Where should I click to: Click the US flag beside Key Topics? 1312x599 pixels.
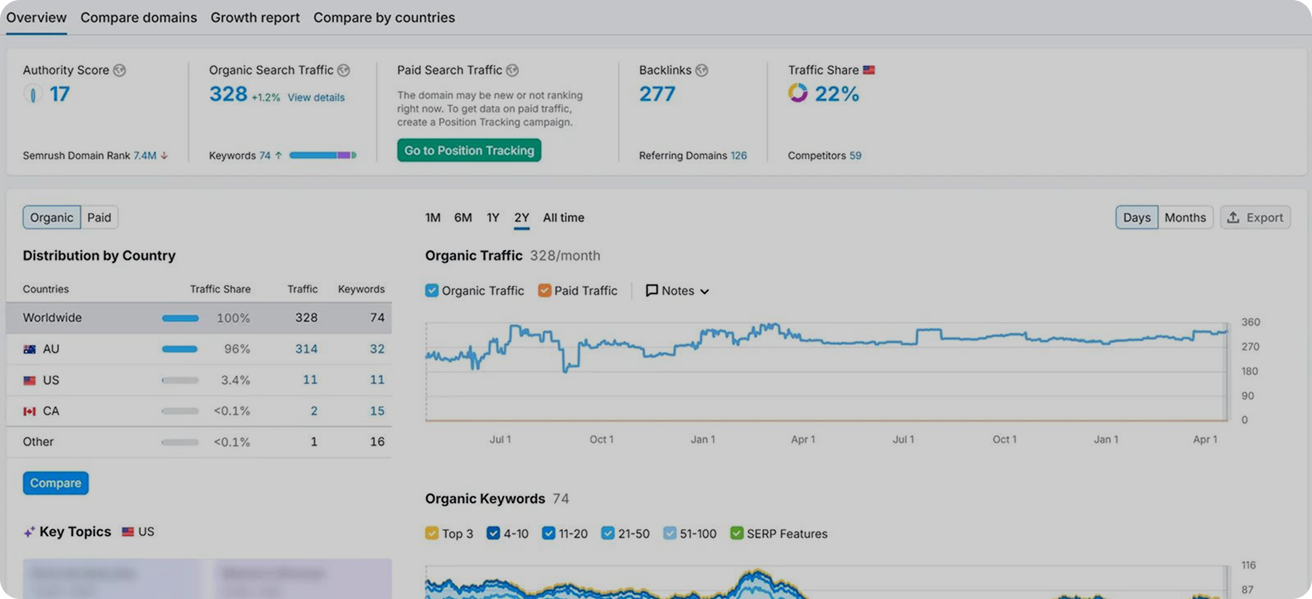[x=129, y=531]
